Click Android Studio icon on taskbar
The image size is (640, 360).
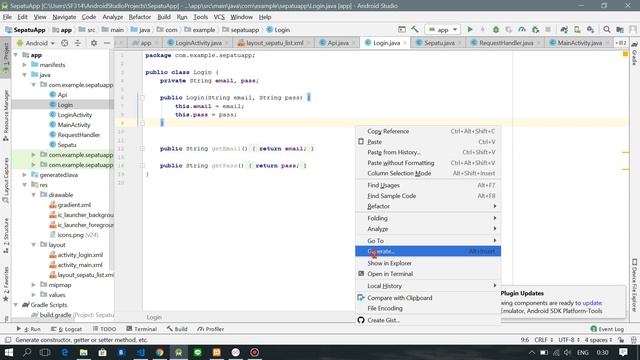point(178,352)
